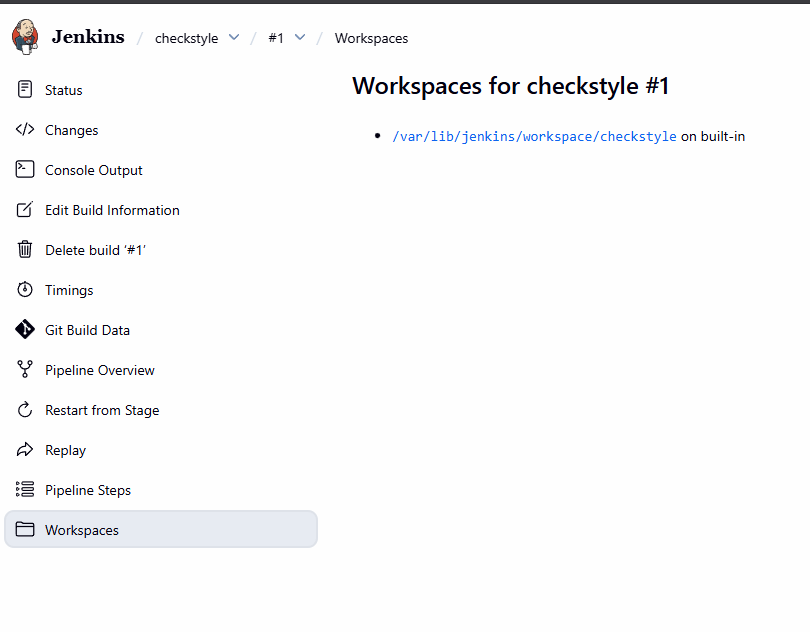The image size is (810, 632).
Task: Select Edit Build Information in the sidebar
Action: tap(161, 209)
